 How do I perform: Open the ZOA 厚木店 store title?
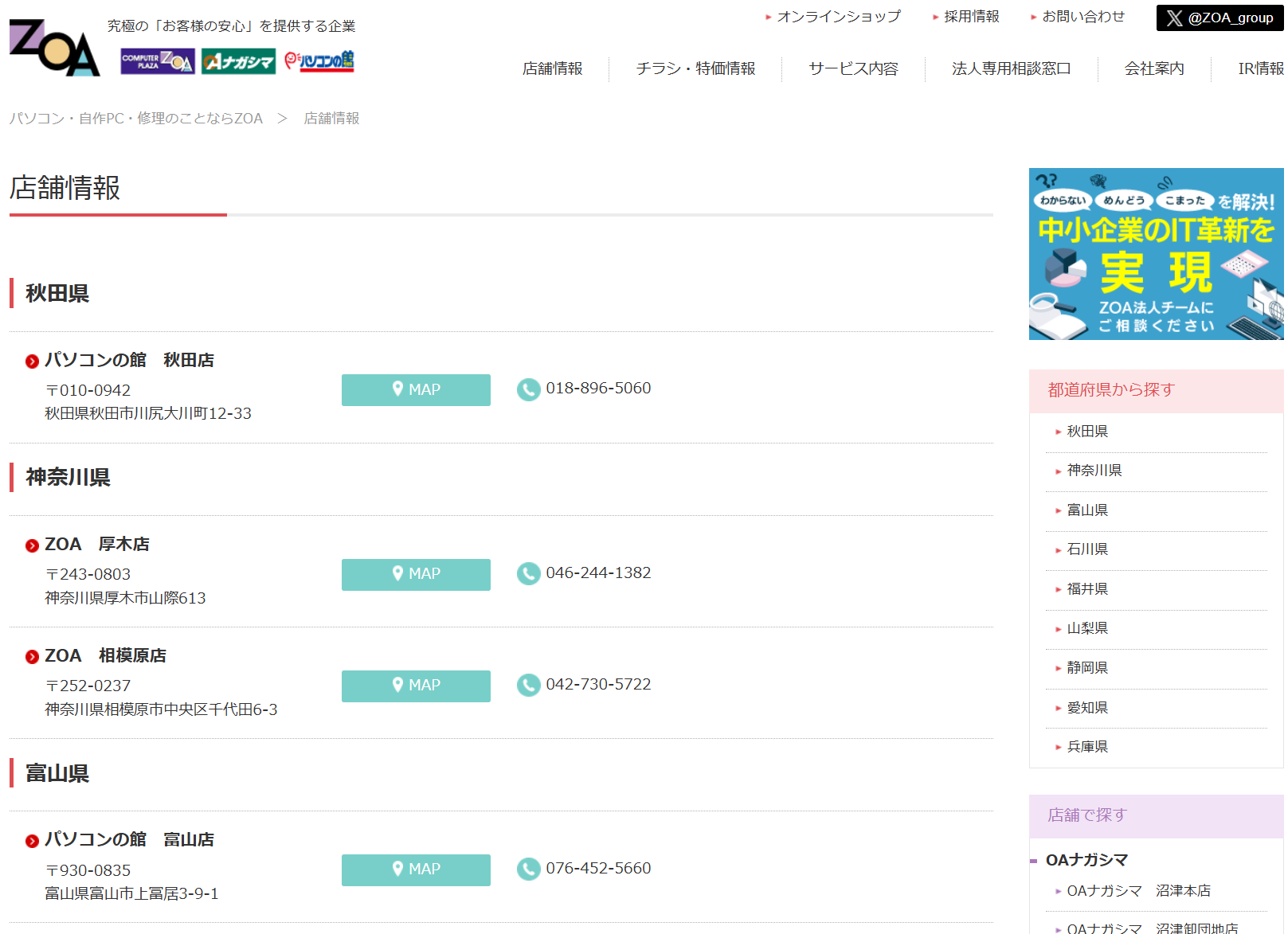point(97,544)
